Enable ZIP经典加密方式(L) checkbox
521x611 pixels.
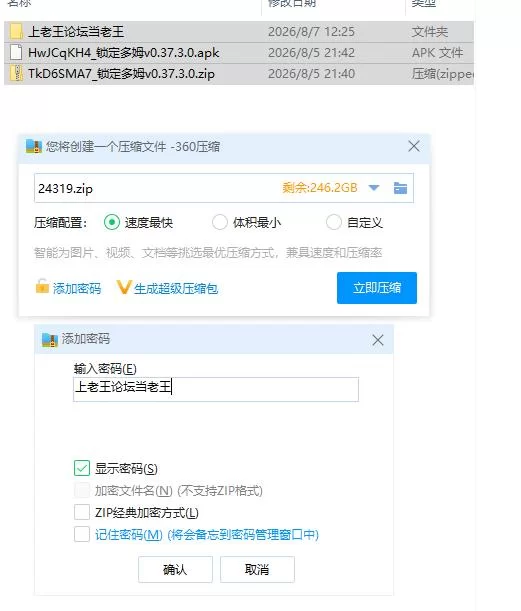pyautogui.click(x=82, y=512)
